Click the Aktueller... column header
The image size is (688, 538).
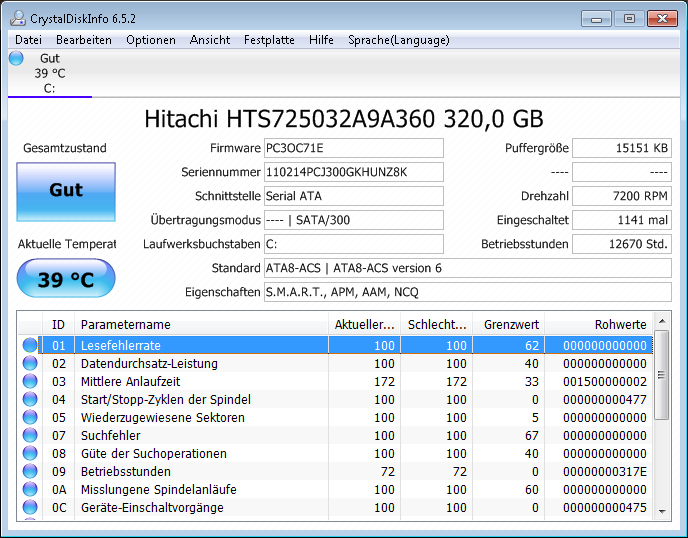(364, 325)
